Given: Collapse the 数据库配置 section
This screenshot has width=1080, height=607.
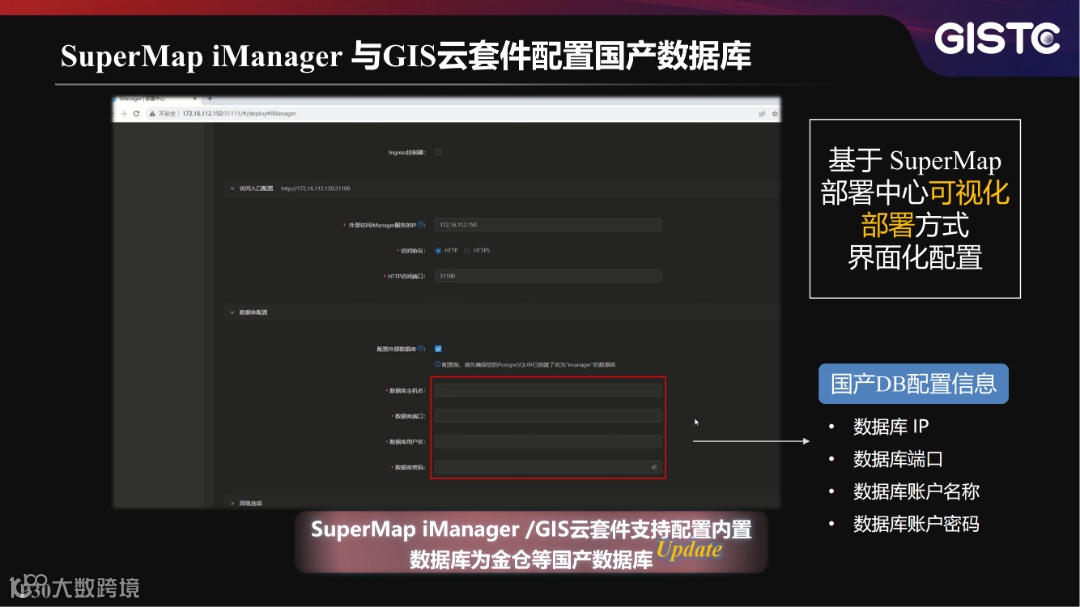Looking at the screenshot, I should [x=232, y=312].
